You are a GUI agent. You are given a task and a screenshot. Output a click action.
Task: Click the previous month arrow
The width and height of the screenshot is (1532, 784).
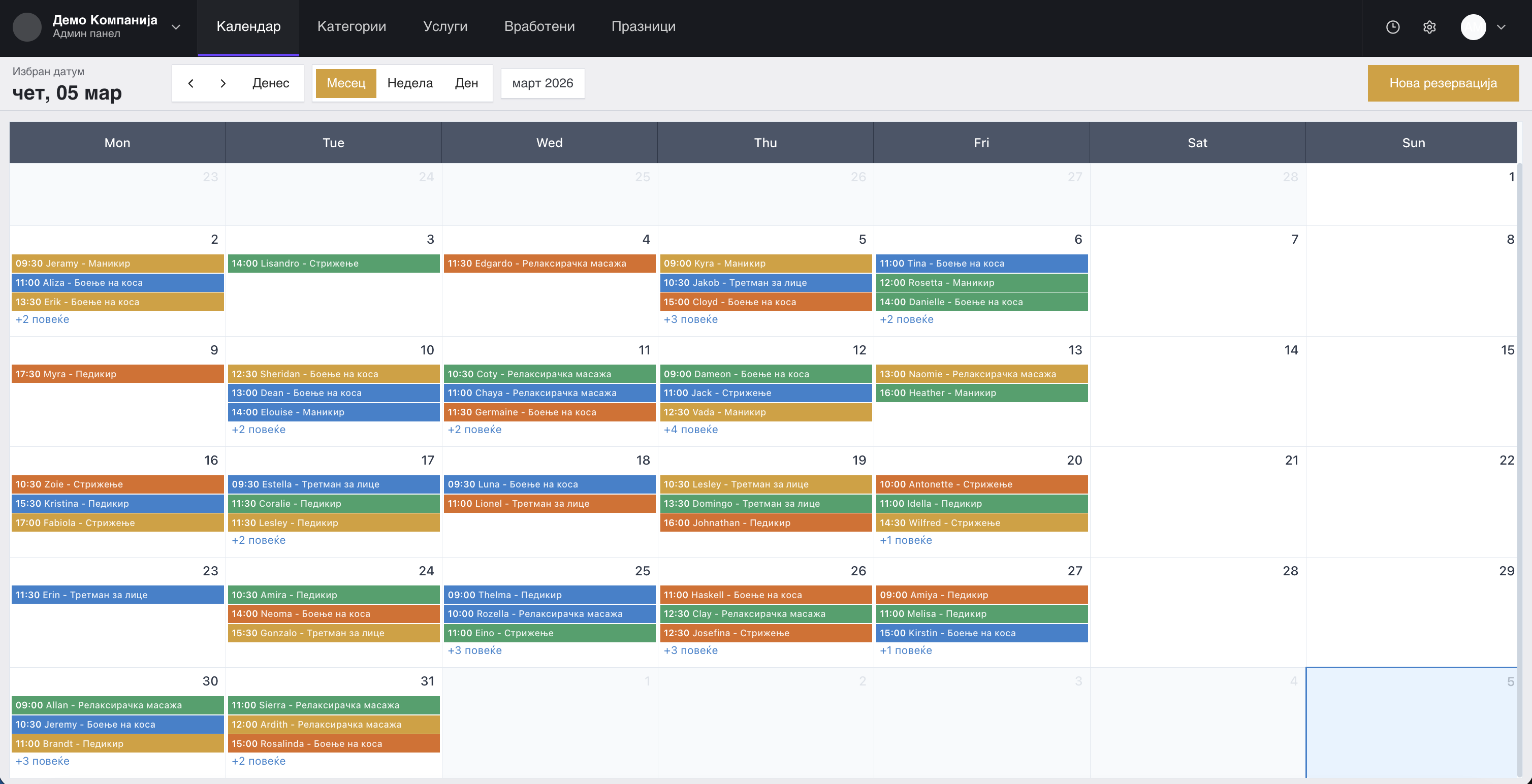[191, 83]
